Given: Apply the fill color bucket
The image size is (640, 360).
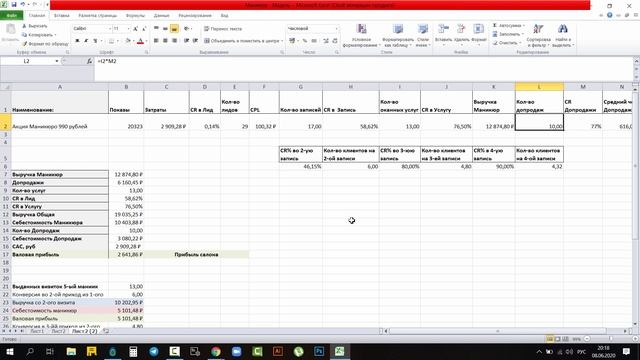Looking at the screenshot, I should point(128,41).
